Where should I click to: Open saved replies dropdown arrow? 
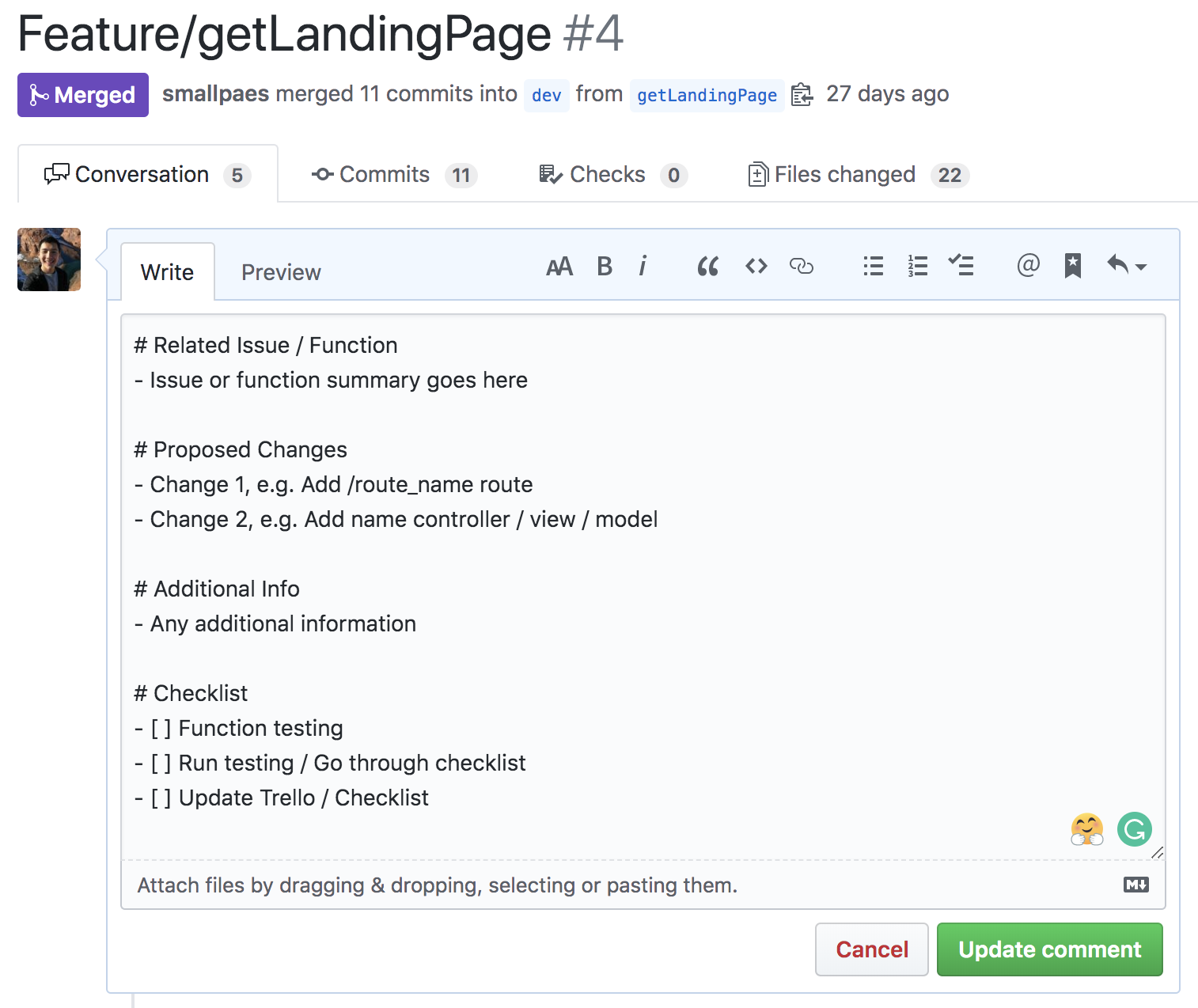click(x=1127, y=265)
